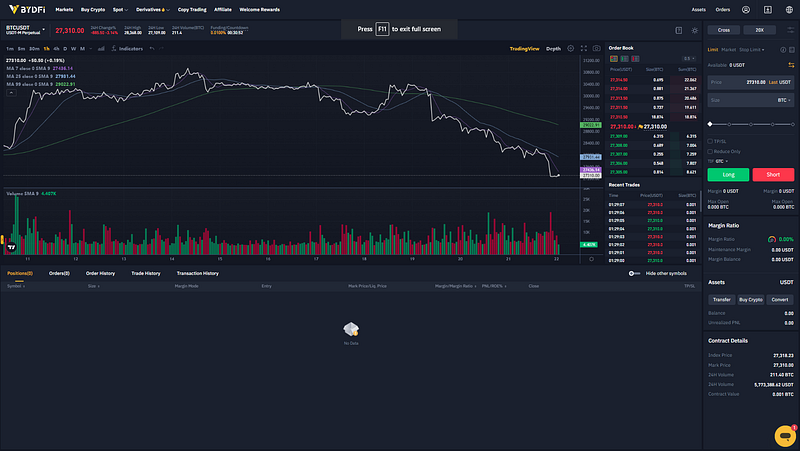Open the tutorial guide book icon

tap(679, 31)
